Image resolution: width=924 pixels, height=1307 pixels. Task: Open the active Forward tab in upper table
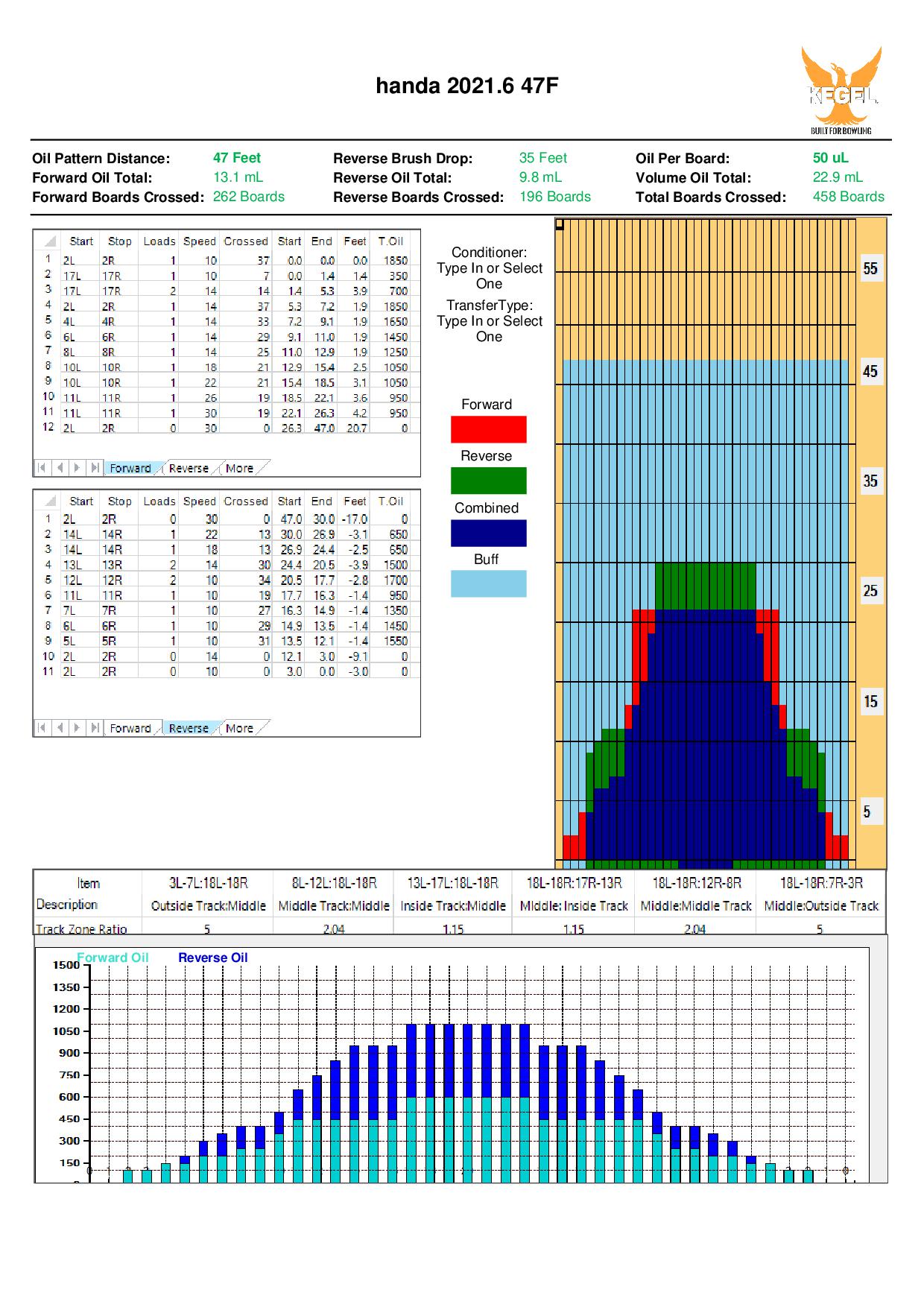click(130, 468)
